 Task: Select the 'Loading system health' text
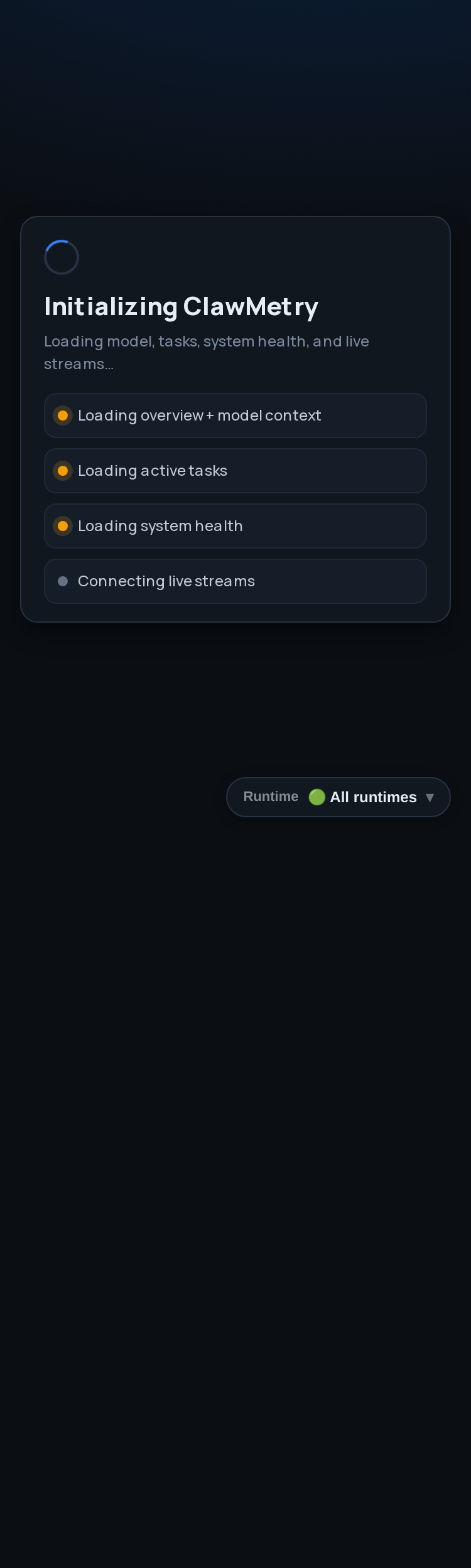tap(160, 526)
